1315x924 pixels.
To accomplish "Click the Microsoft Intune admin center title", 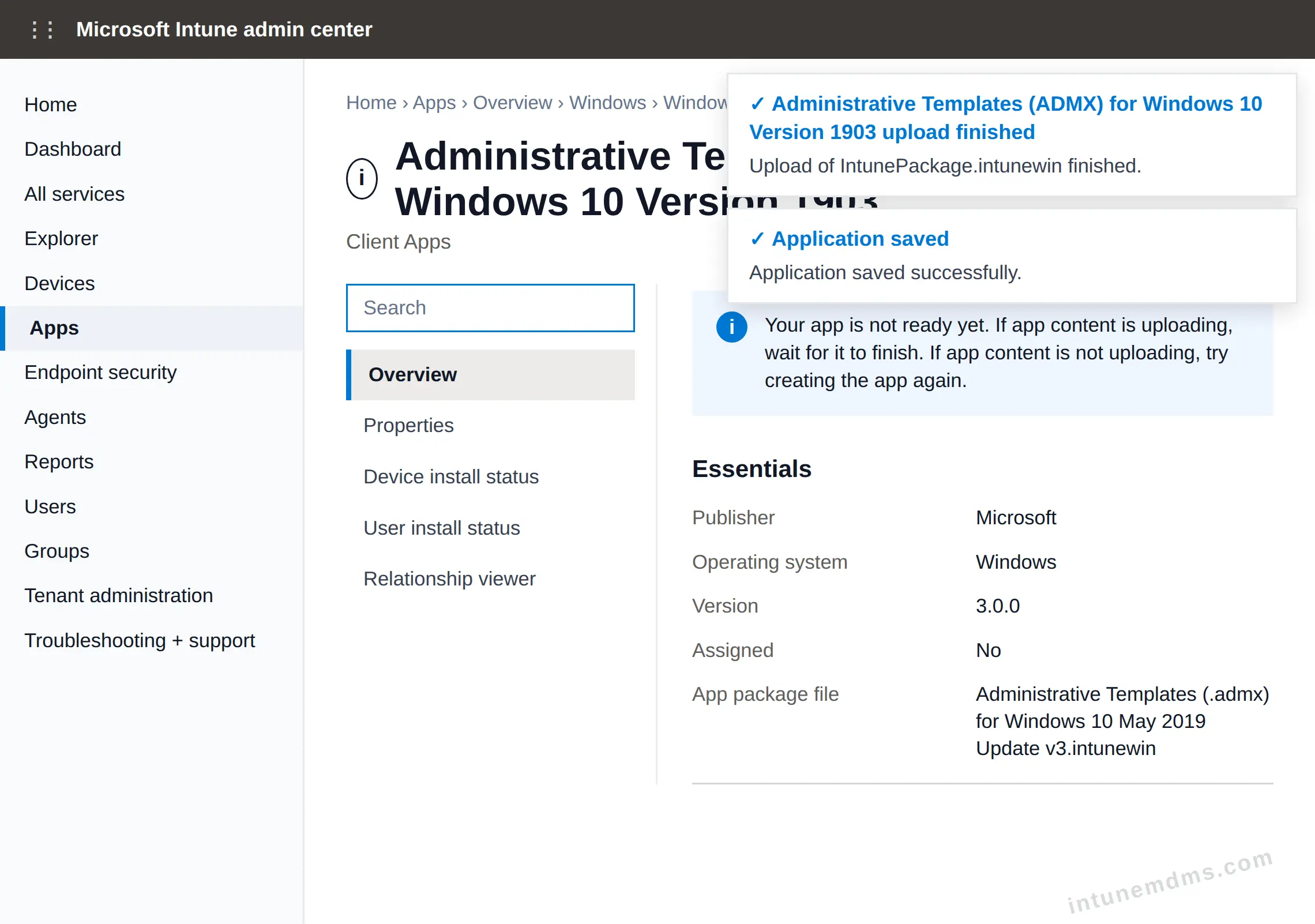I will 224,29.
